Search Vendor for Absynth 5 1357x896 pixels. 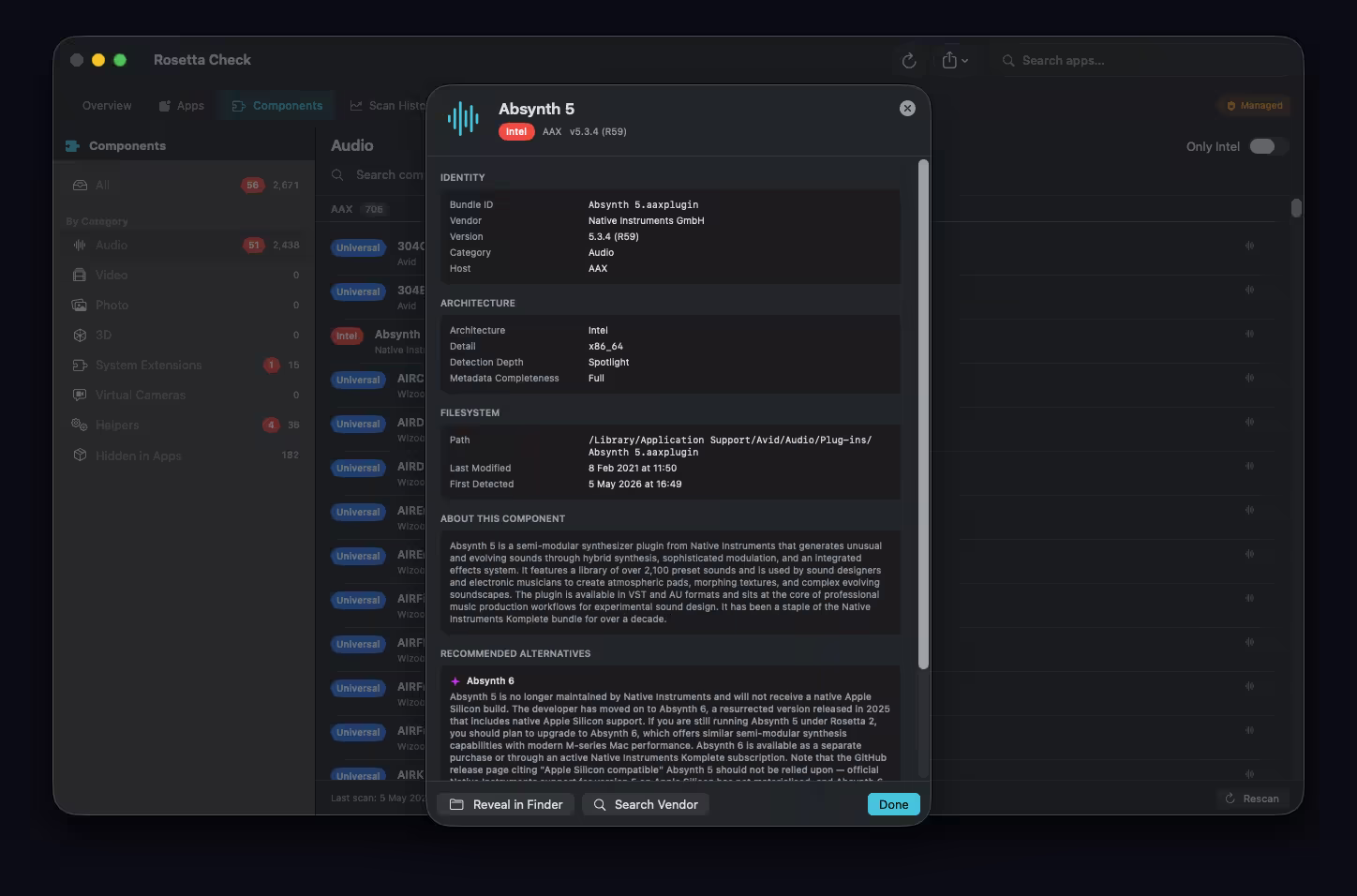pyautogui.click(x=646, y=804)
